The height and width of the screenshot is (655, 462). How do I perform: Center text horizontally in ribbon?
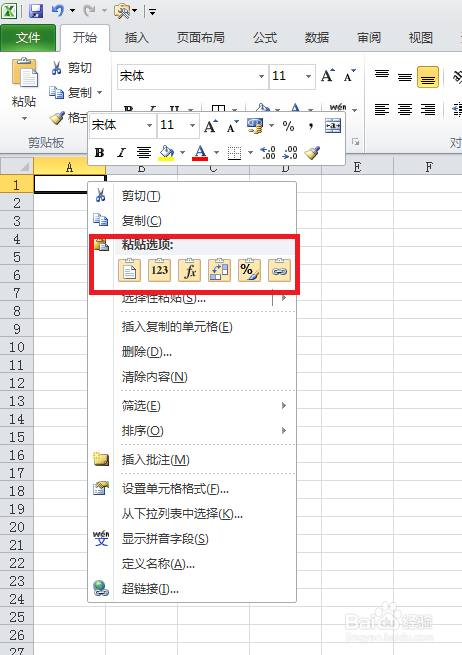(x=405, y=109)
